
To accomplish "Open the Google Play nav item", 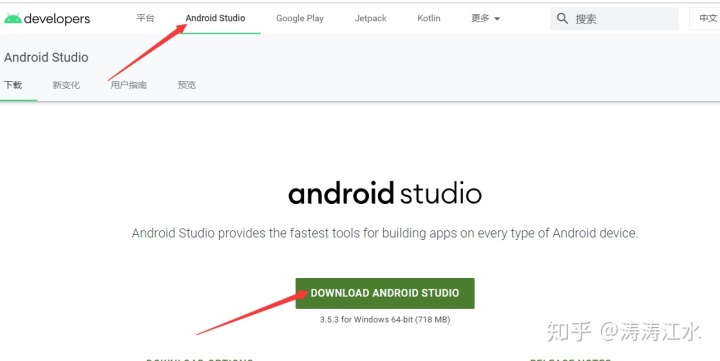I will pyautogui.click(x=300, y=18).
